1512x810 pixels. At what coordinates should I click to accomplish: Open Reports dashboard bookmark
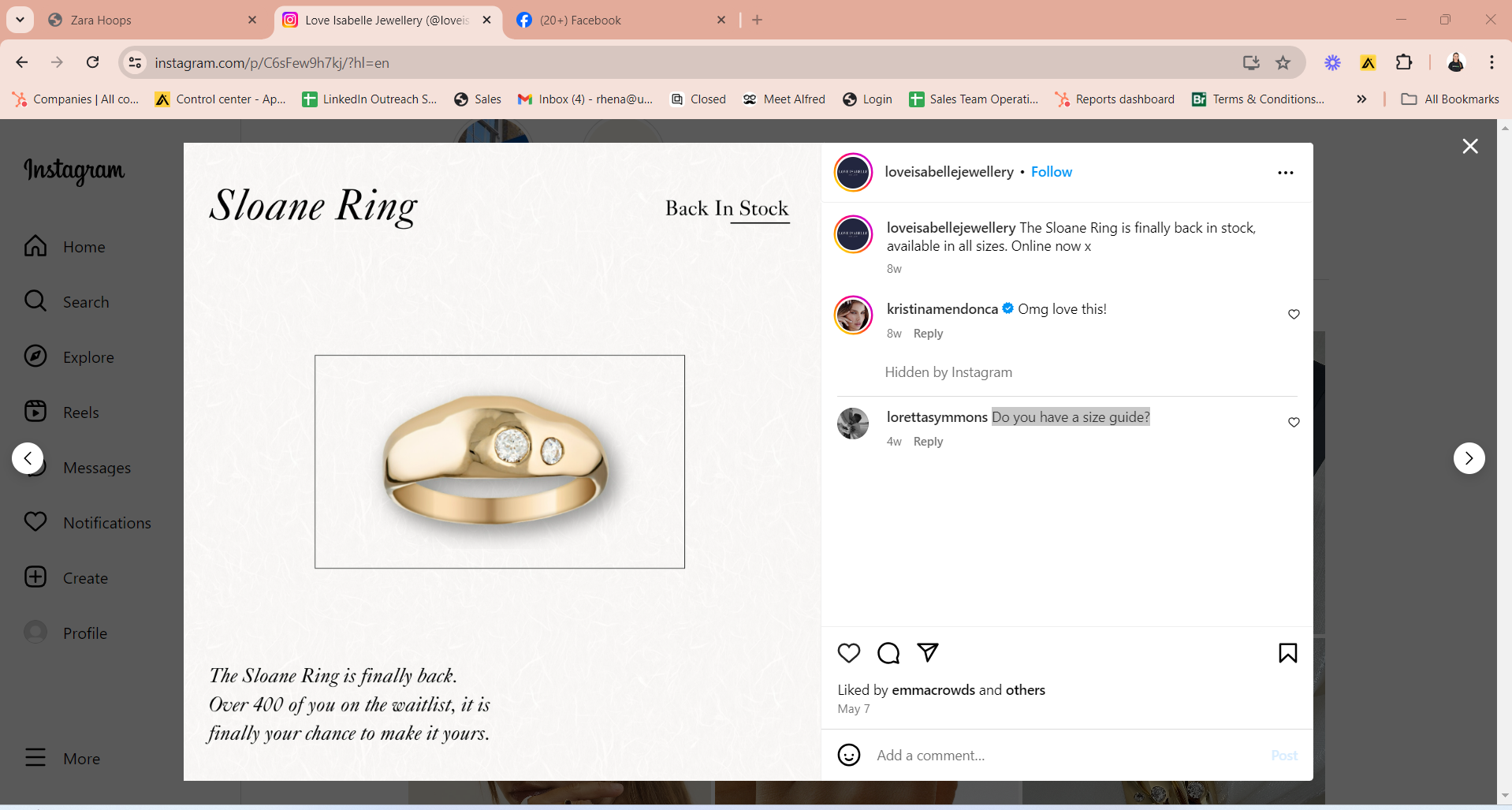click(1115, 99)
